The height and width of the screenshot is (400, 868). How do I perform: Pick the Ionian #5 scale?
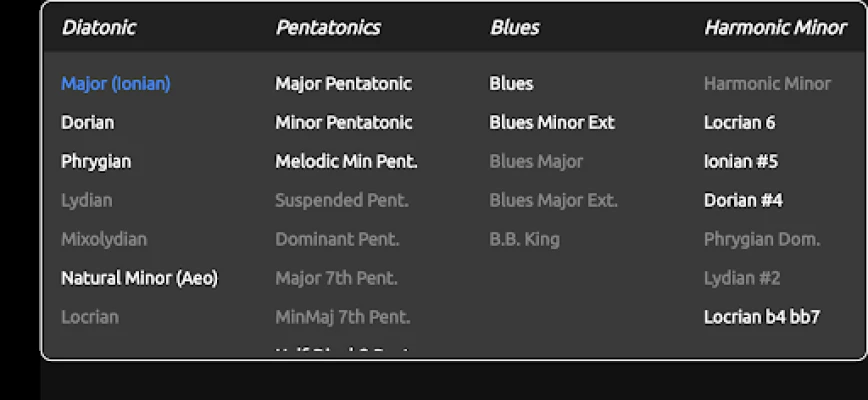coord(741,162)
